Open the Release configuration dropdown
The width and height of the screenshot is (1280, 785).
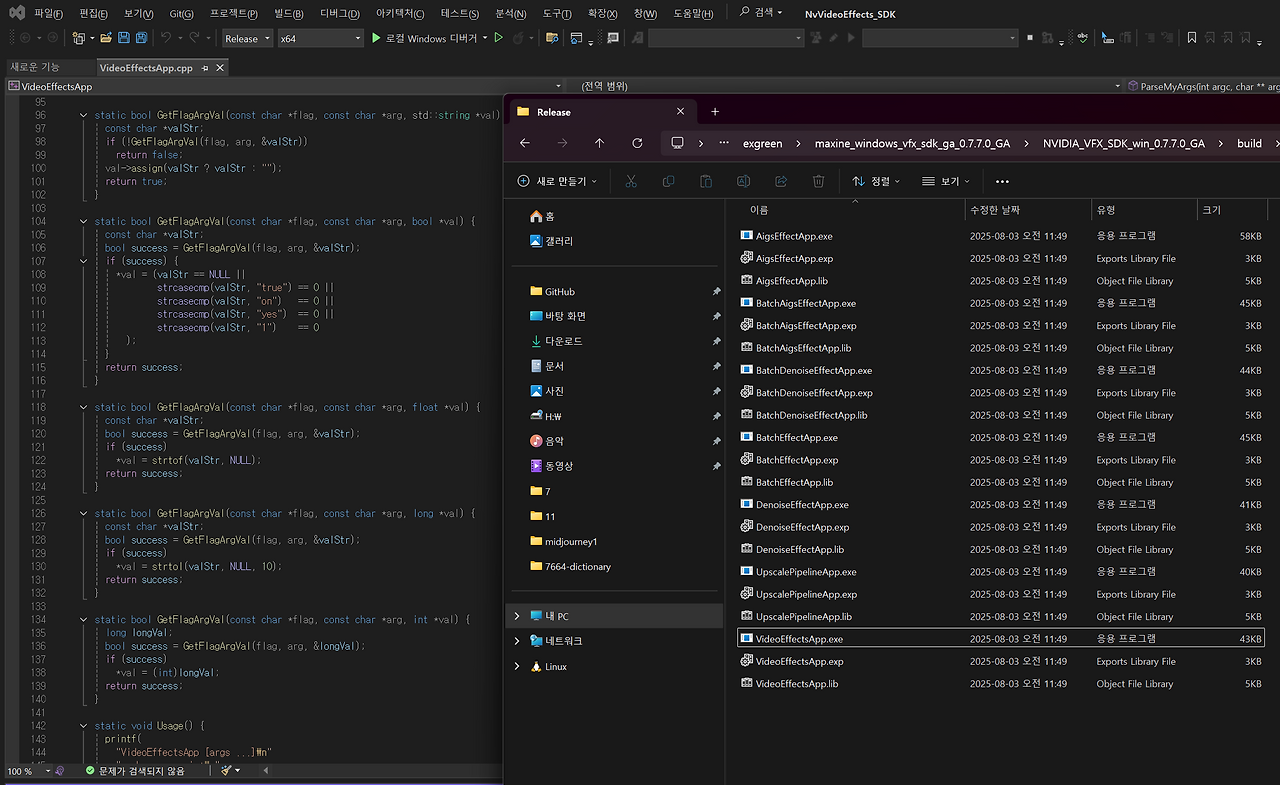(247, 38)
